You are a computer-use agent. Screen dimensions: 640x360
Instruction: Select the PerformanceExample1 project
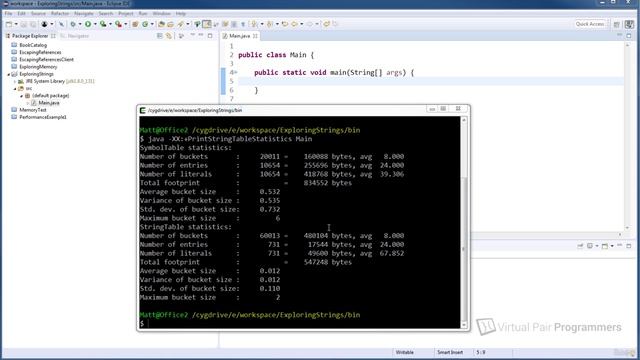(42, 117)
